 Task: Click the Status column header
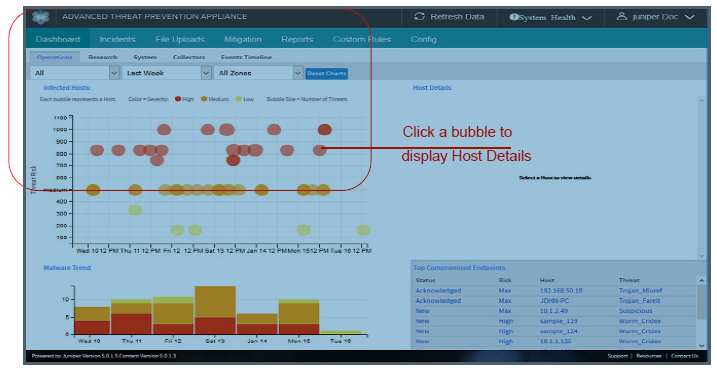click(x=425, y=280)
